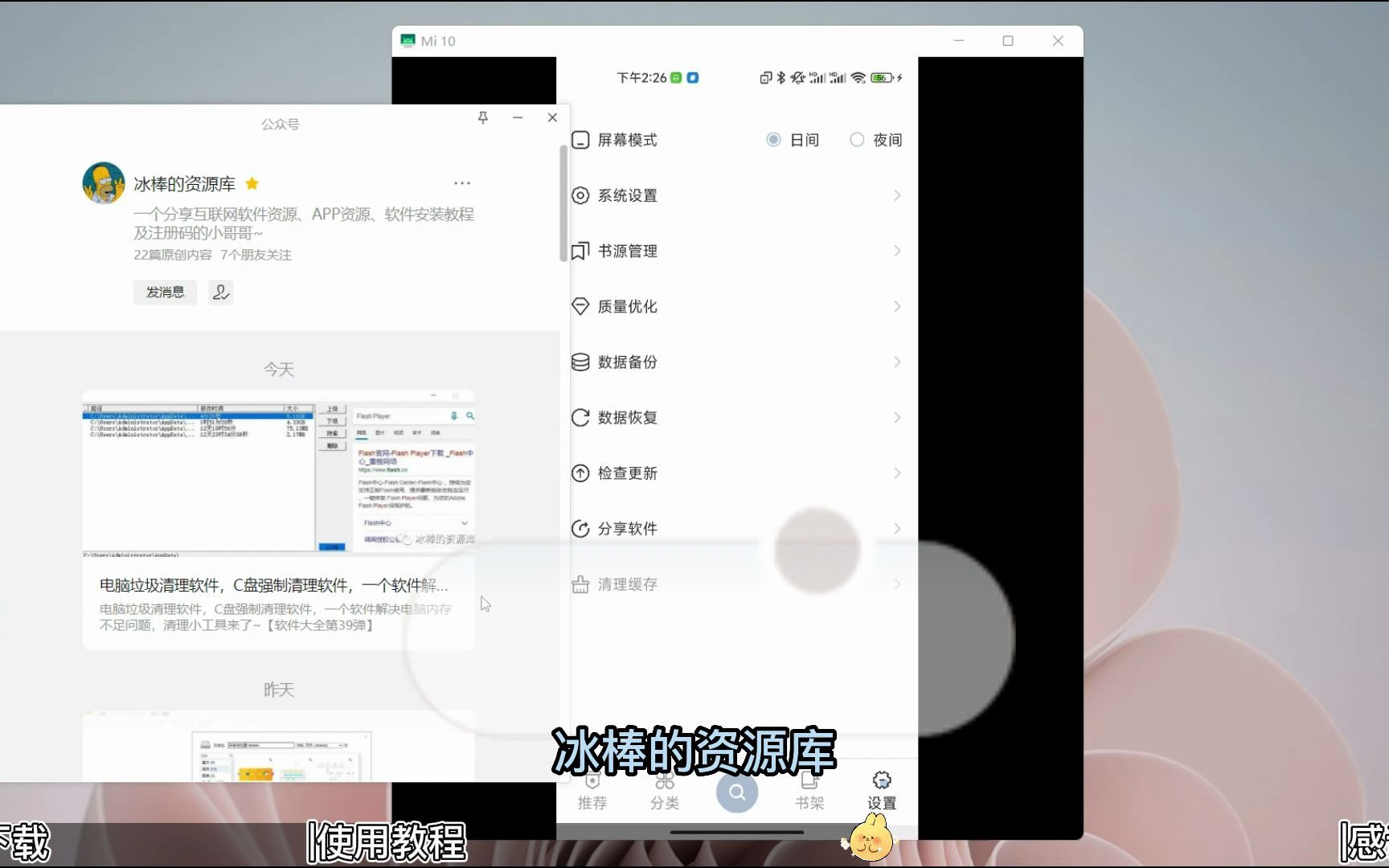The height and width of the screenshot is (868, 1389).
Task: Expand the 数据恢复 row chevron
Action: 897,417
